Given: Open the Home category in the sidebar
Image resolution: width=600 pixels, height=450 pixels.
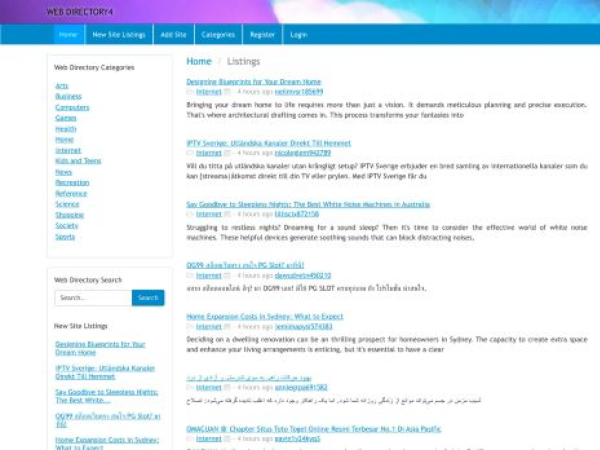Looking at the screenshot, I should 64,139.
